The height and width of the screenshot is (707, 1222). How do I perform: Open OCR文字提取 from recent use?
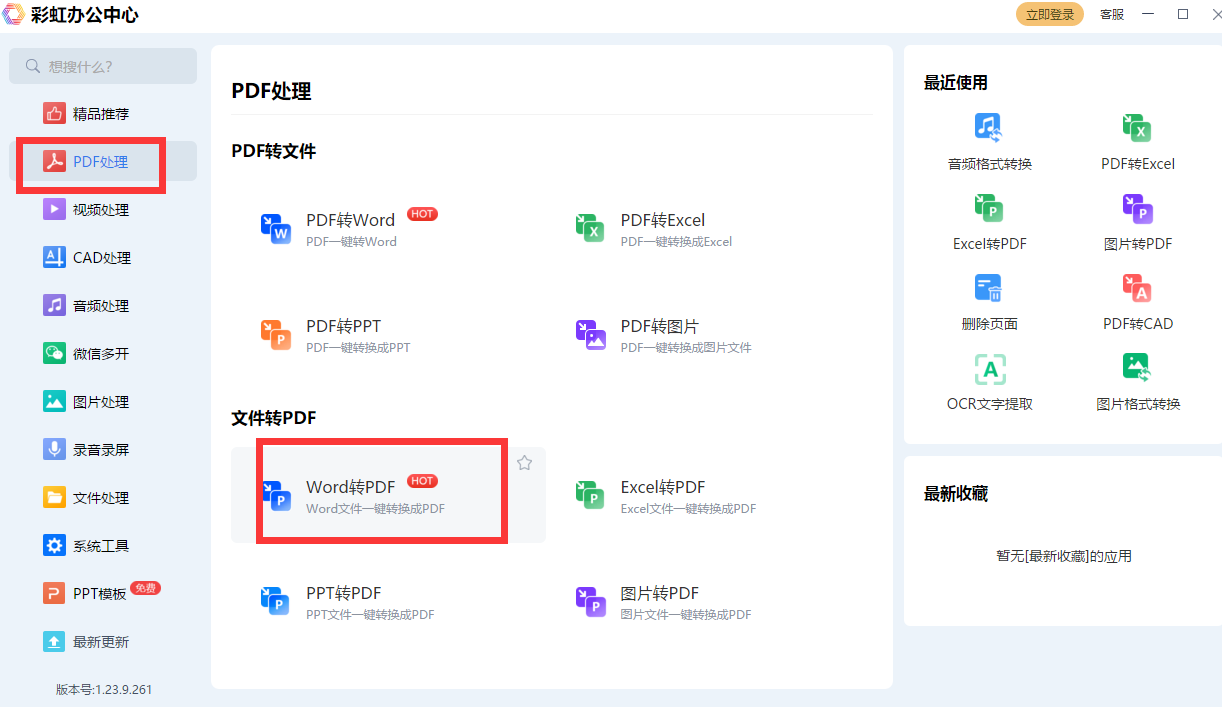(990, 382)
